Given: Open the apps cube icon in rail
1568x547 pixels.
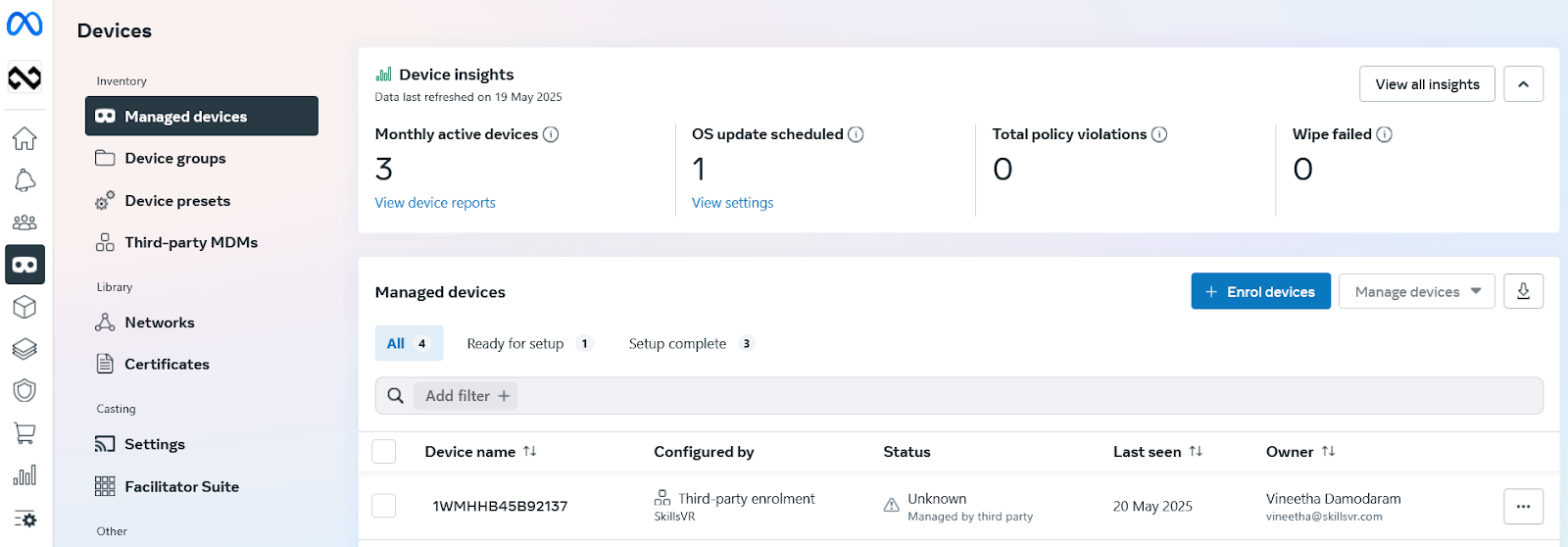Looking at the screenshot, I should coord(24,307).
